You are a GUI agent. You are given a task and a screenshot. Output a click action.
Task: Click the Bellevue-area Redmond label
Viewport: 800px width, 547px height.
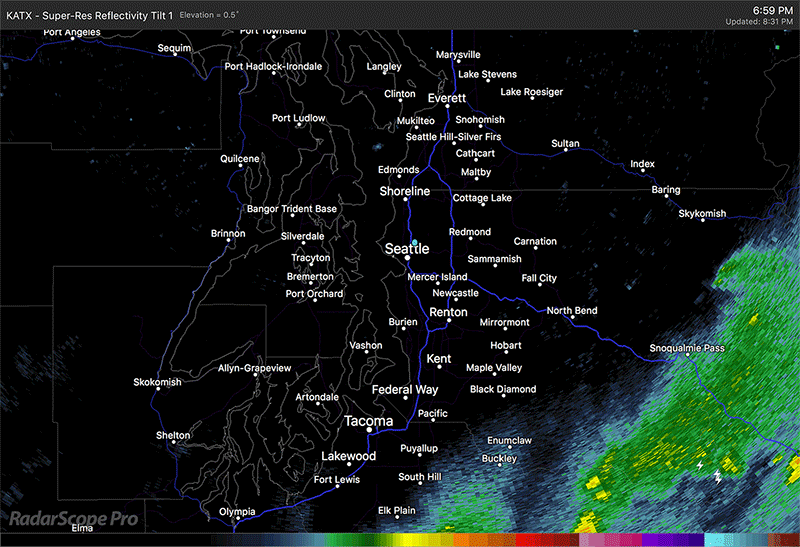(x=470, y=232)
